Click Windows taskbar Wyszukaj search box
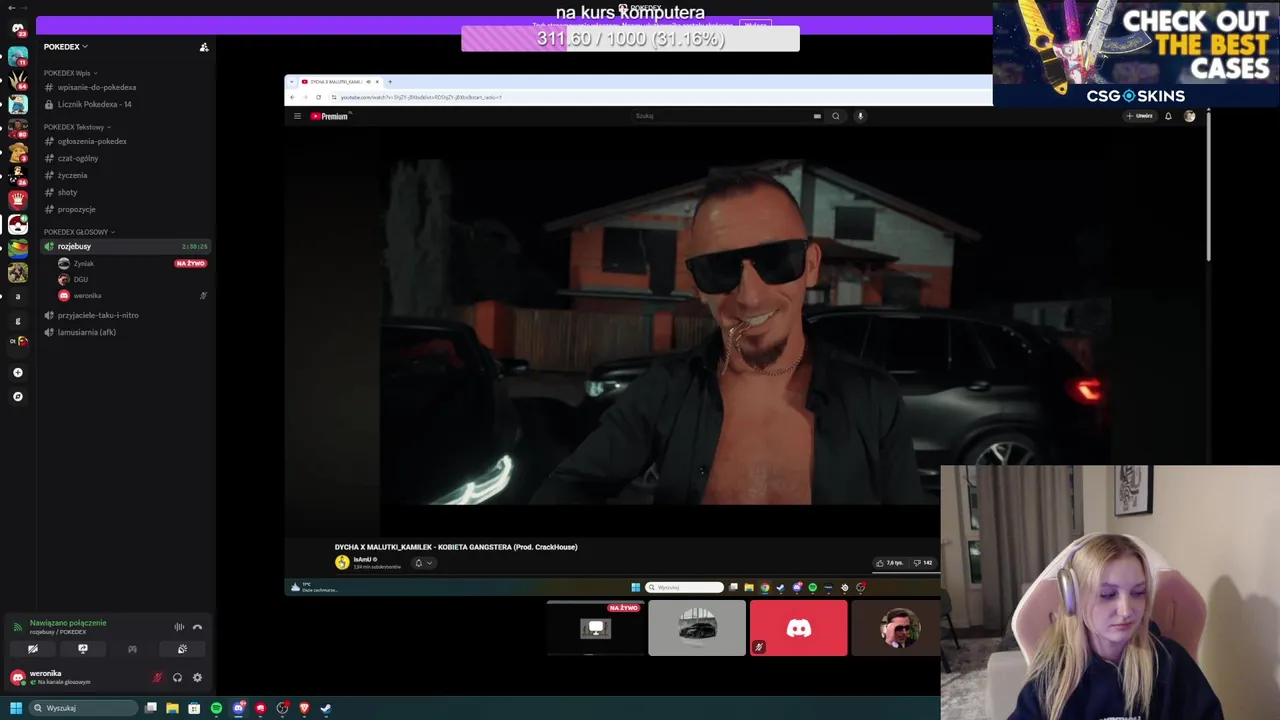 click(84, 708)
